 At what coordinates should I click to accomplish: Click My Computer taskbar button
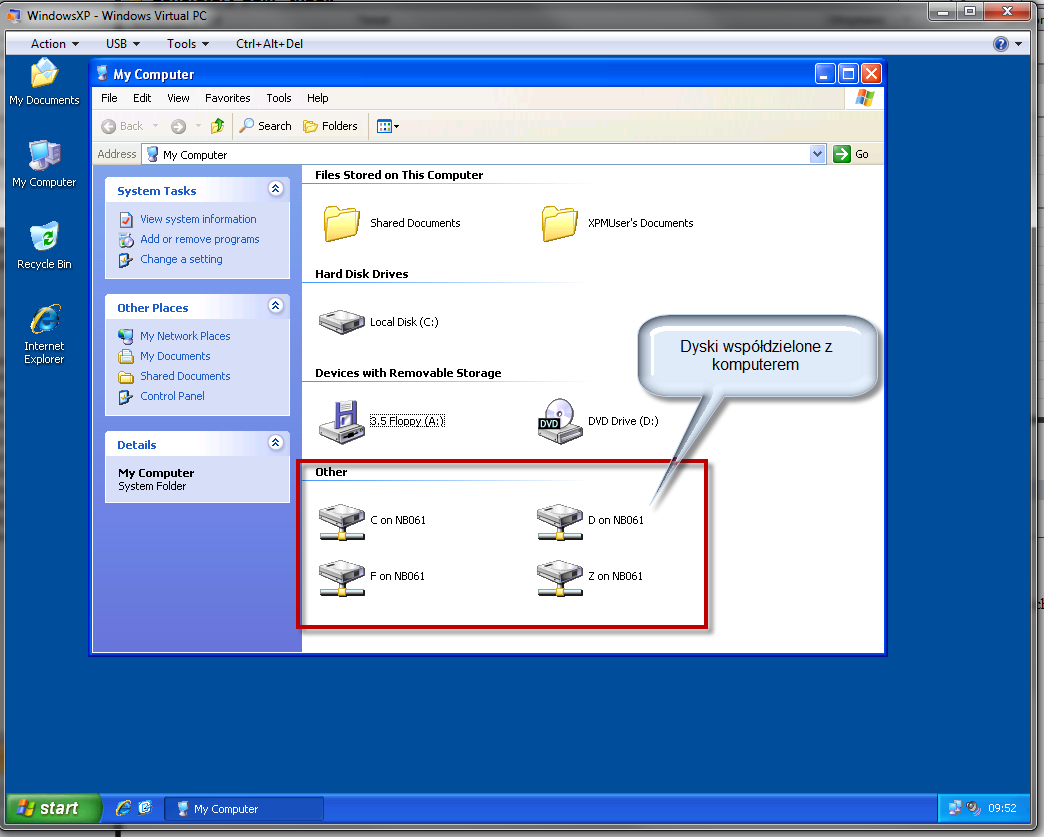[244, 809]
